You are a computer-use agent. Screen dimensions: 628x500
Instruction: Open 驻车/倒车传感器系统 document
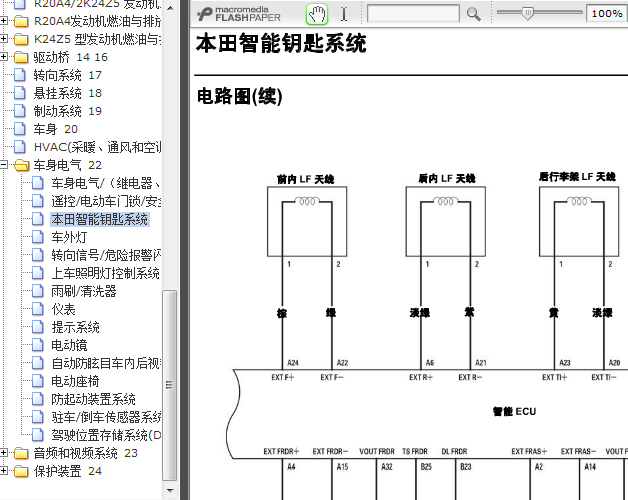106,417
